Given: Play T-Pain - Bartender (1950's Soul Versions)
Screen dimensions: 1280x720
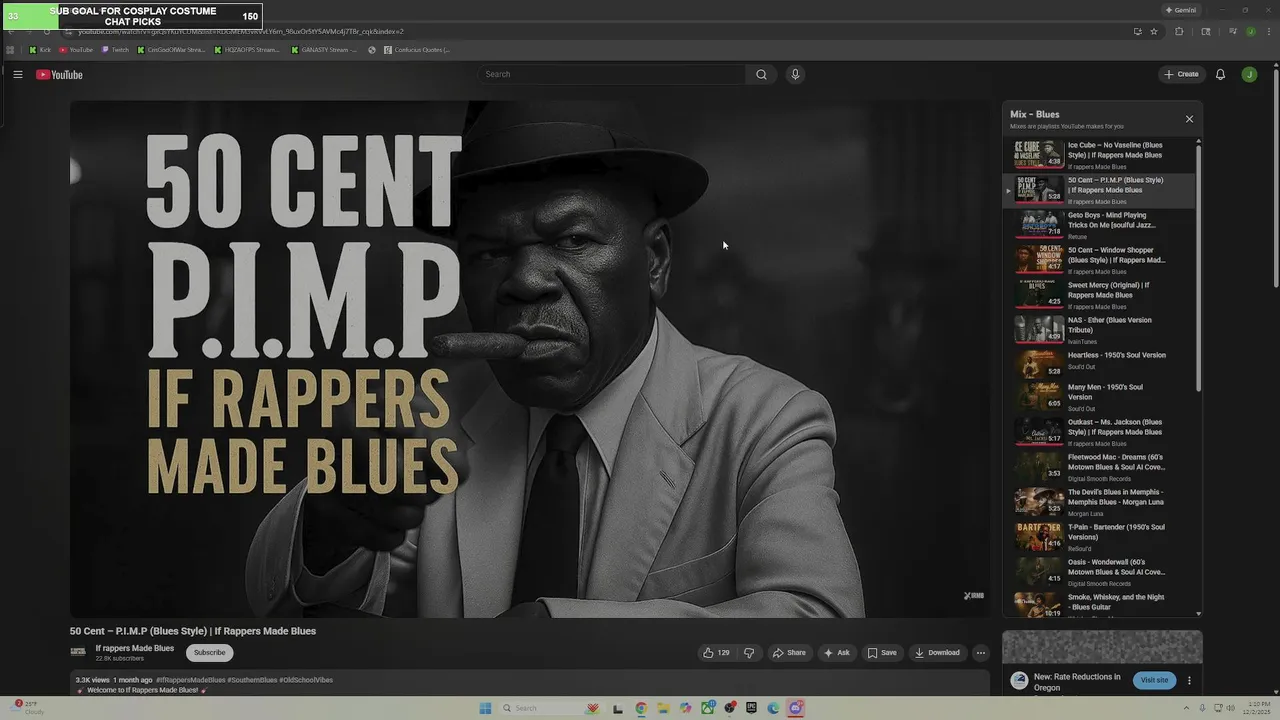Looking at the screenshot, I should pos(1099,537).
